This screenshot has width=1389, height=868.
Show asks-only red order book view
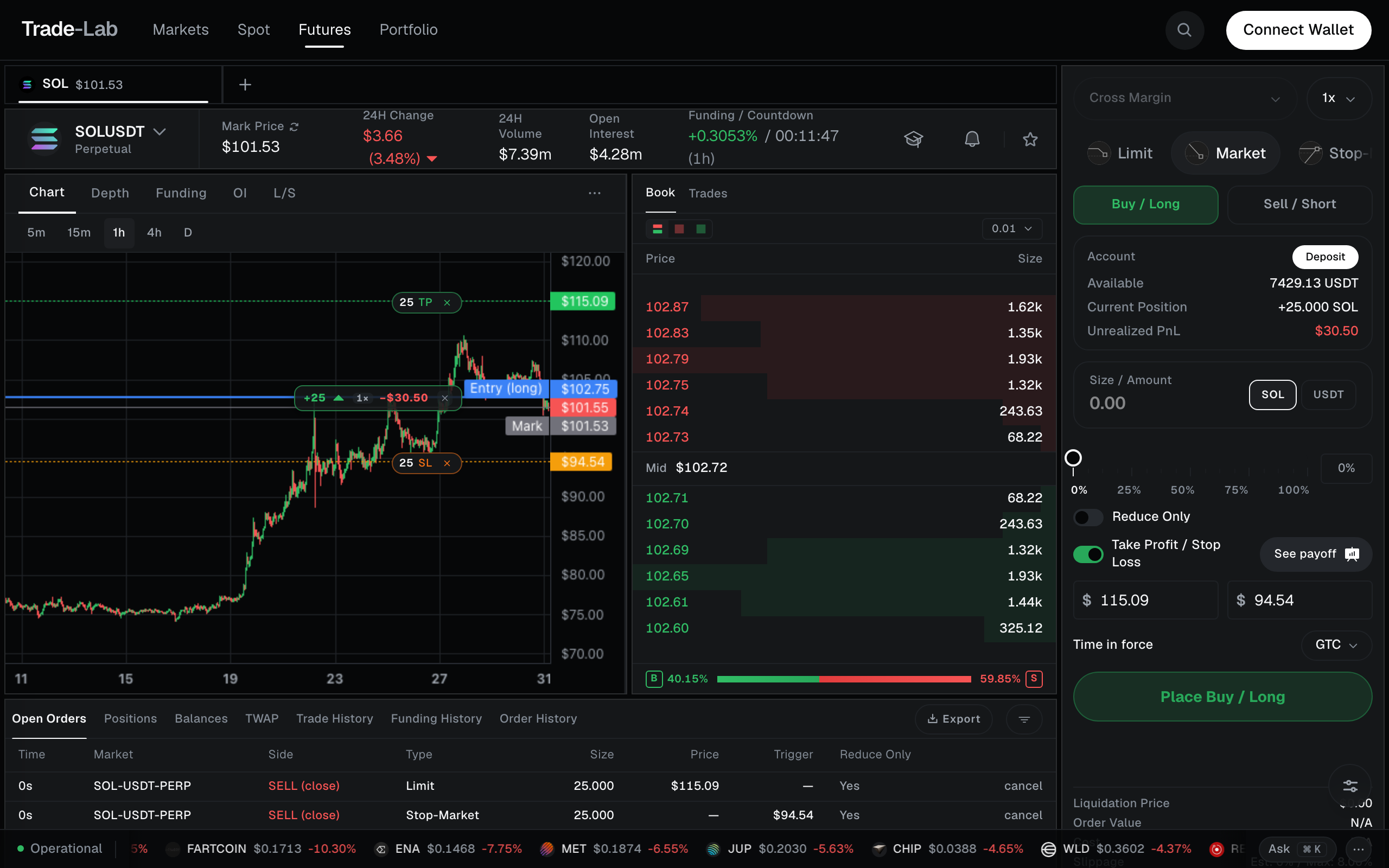pyautogui.click(x=679, y=229)
